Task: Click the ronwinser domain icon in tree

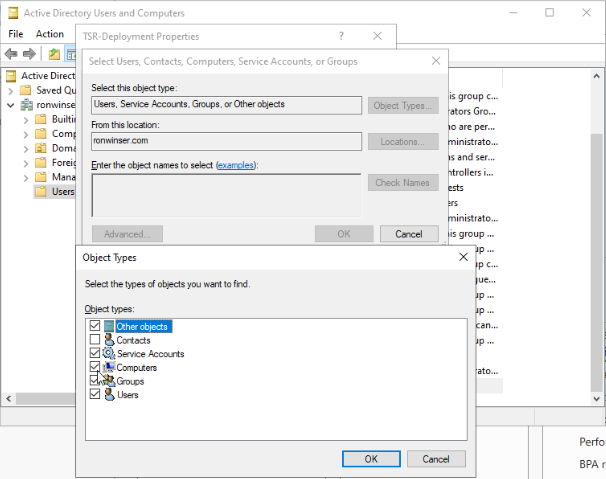Action: [x=26, y=104]
